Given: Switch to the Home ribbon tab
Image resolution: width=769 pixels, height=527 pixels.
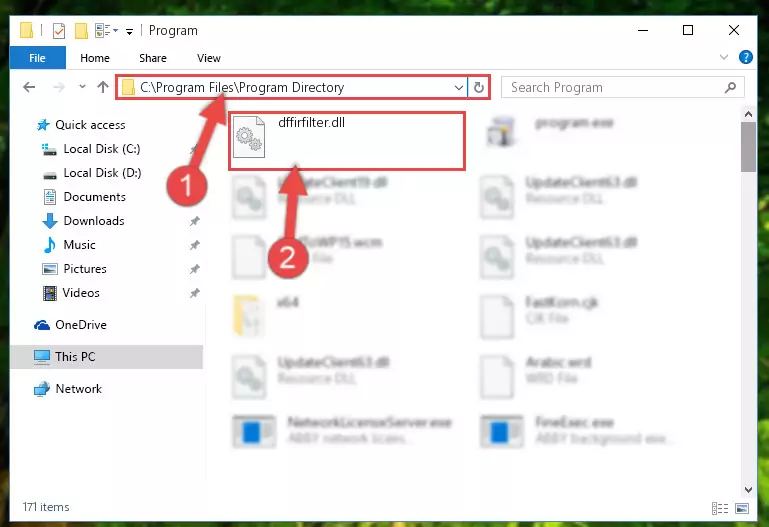Looking at the screenshot, I should 95,58.
